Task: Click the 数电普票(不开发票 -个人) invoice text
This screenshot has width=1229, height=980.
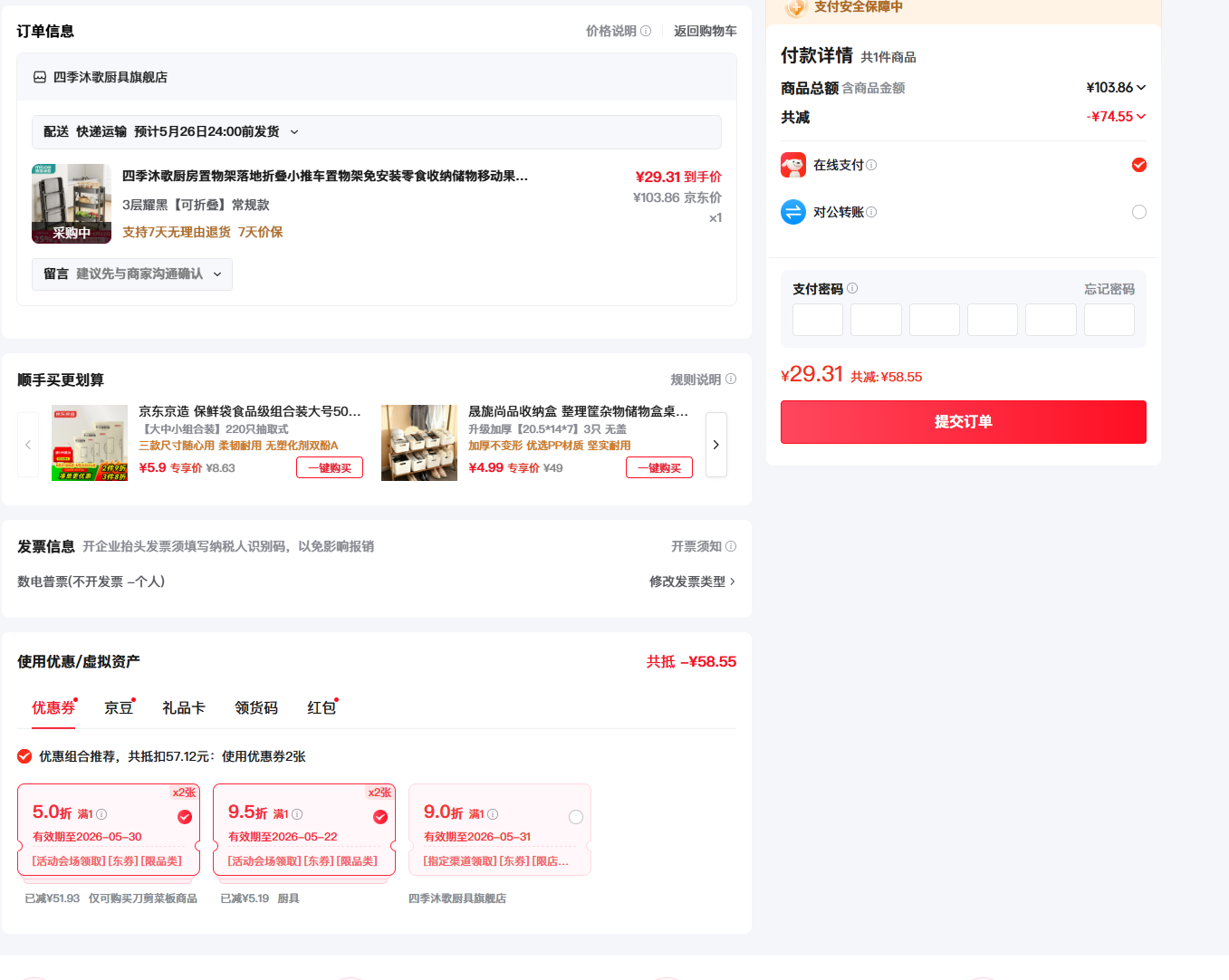Action: point(91,581)
